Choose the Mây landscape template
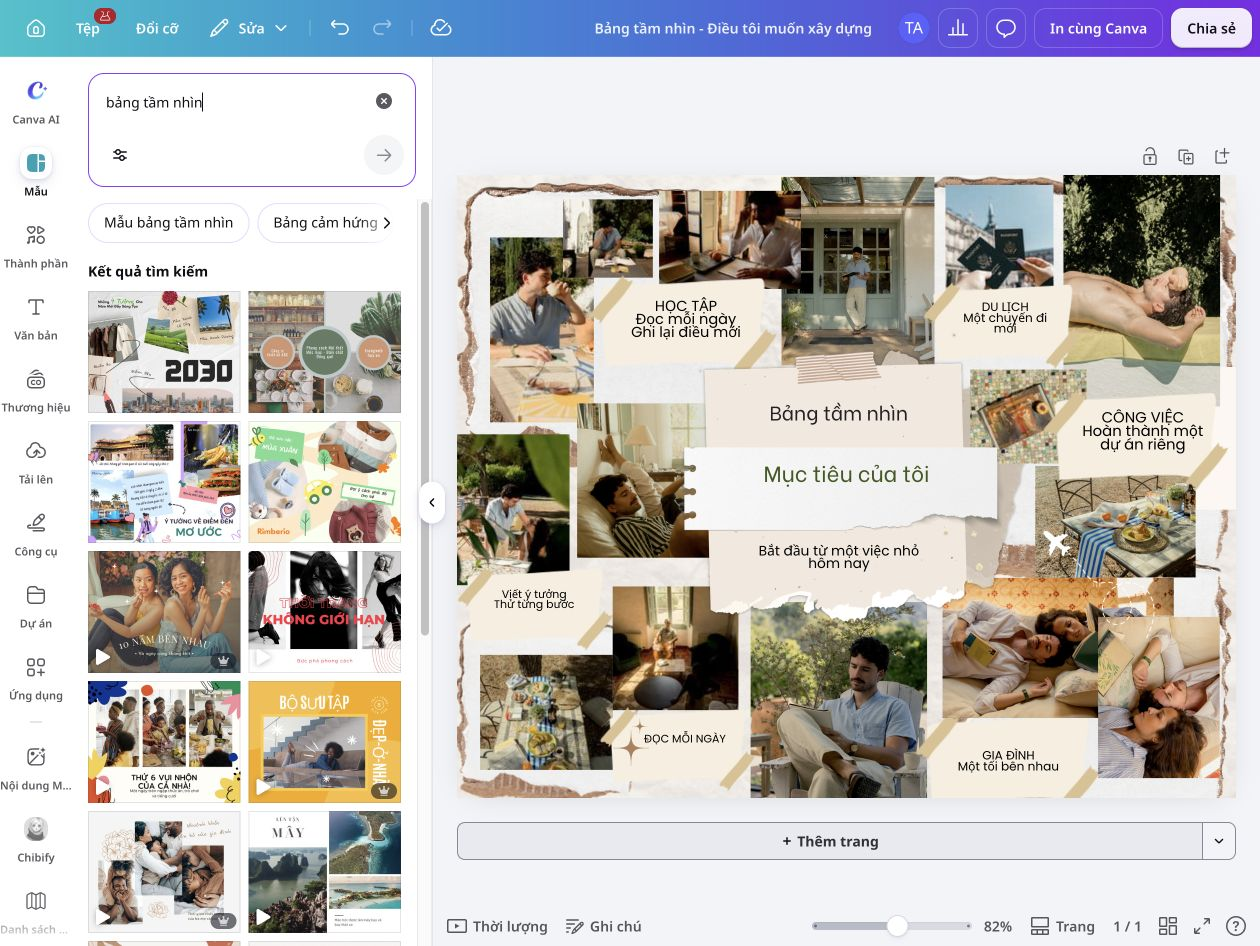 click(x=325, y=872)
